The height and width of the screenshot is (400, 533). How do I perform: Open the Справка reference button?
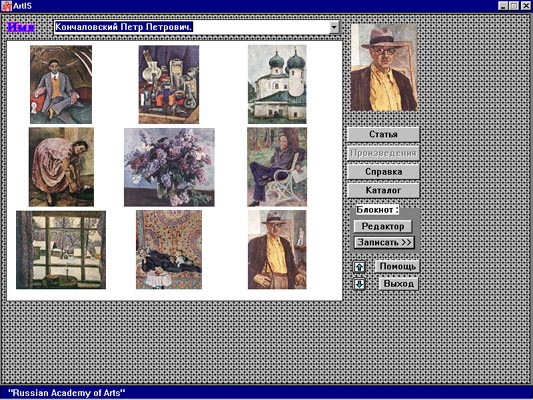[x=383, y=172]
